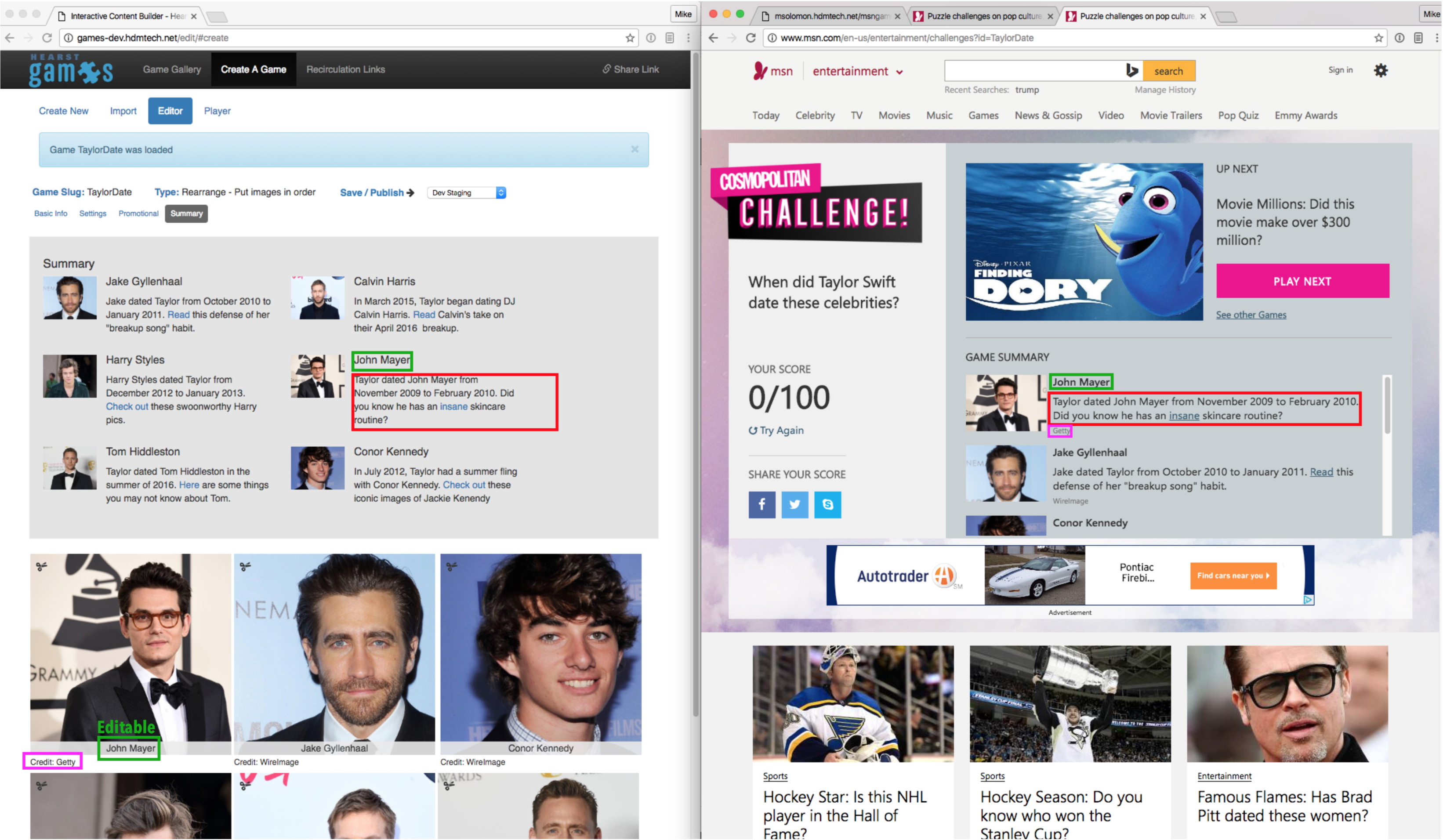Click Game Summary scrollbar
The height and width of the screenshot is (840, 1443).
1387,405
